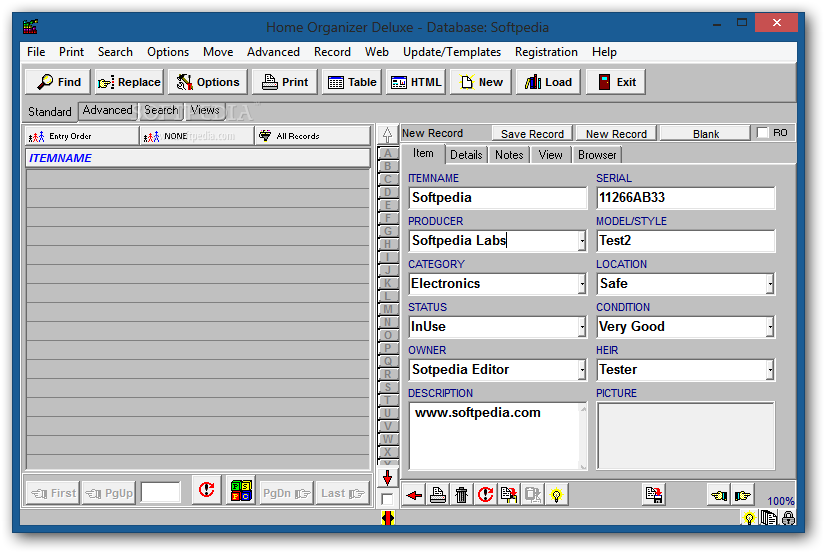Click the empty PICTURE box

(686, 436)
